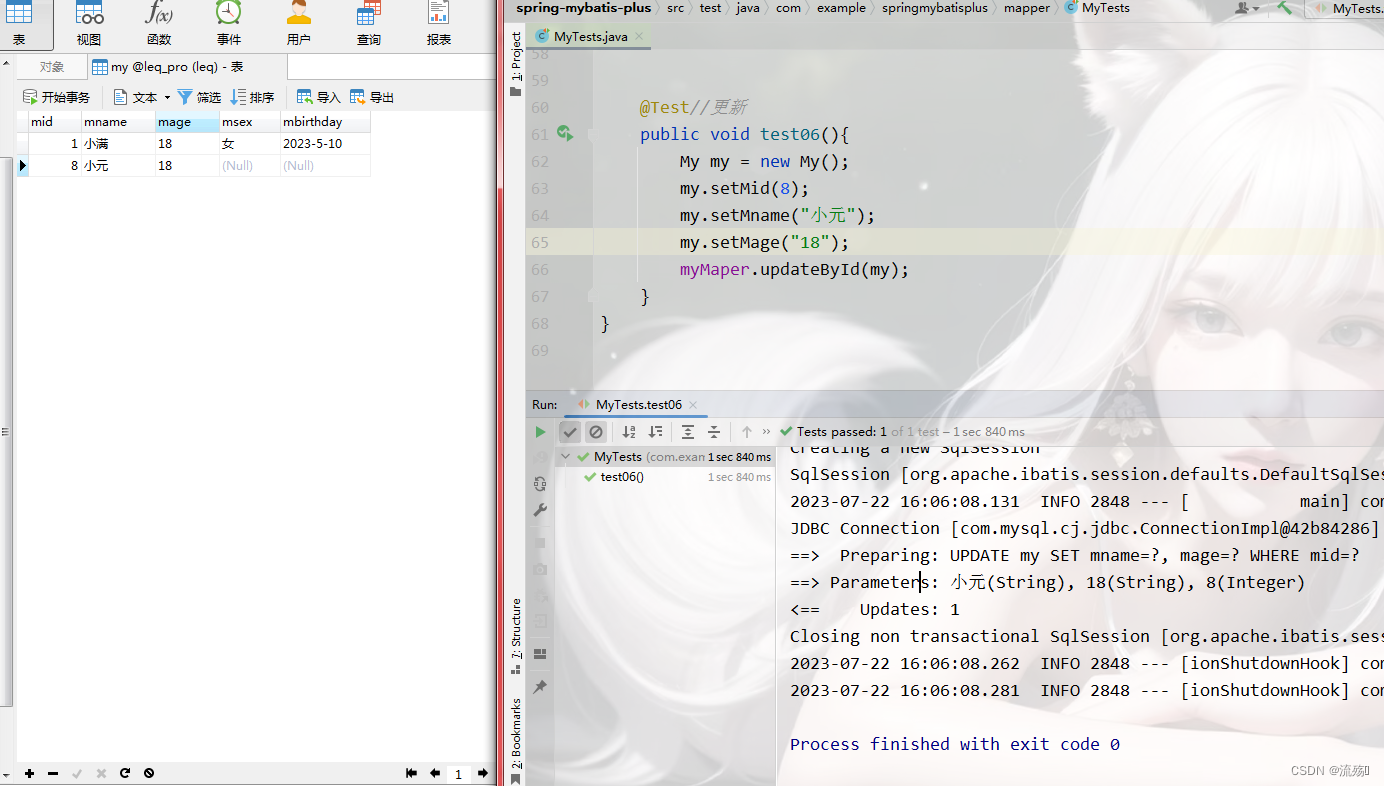Viewport: 1384px width, 786px height.
Task: Refresh the data grid with the refresh icon
Action: coord(124,773)
